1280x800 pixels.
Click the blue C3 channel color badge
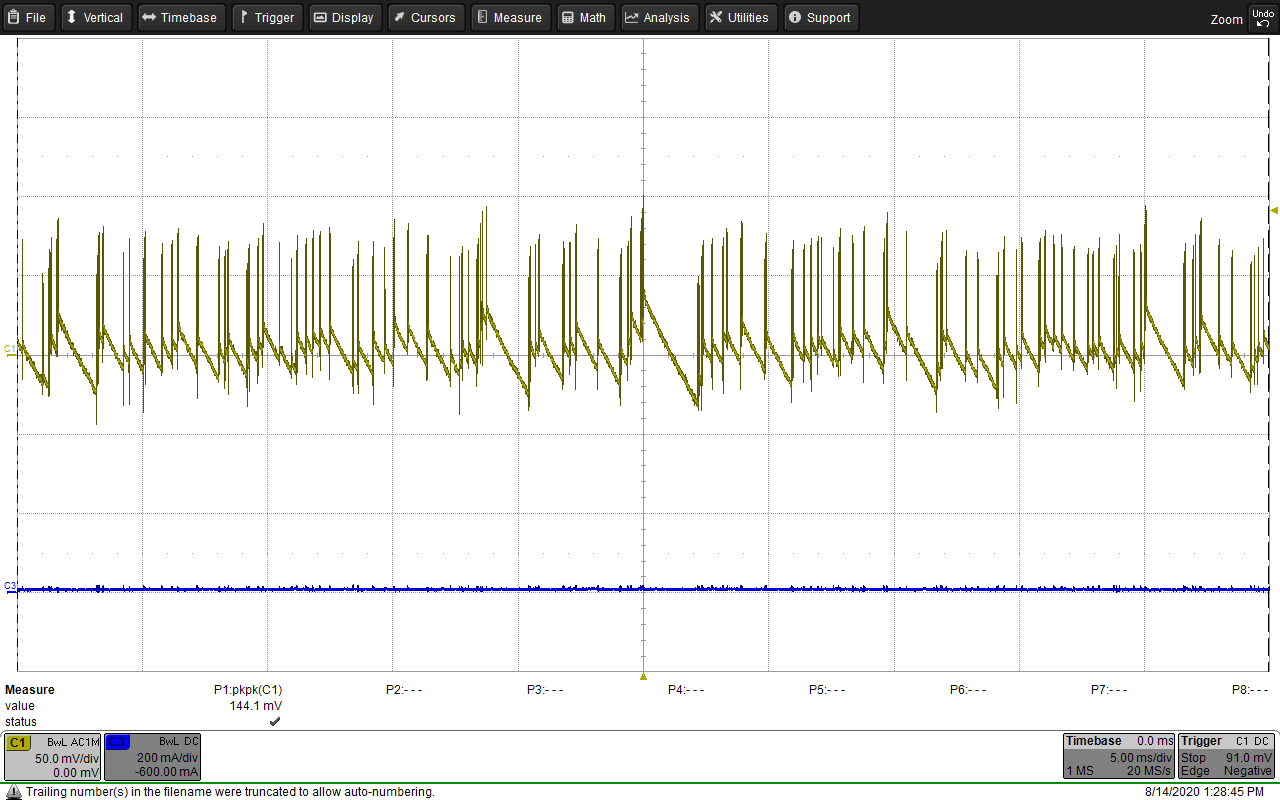click(x=118, y=742)
